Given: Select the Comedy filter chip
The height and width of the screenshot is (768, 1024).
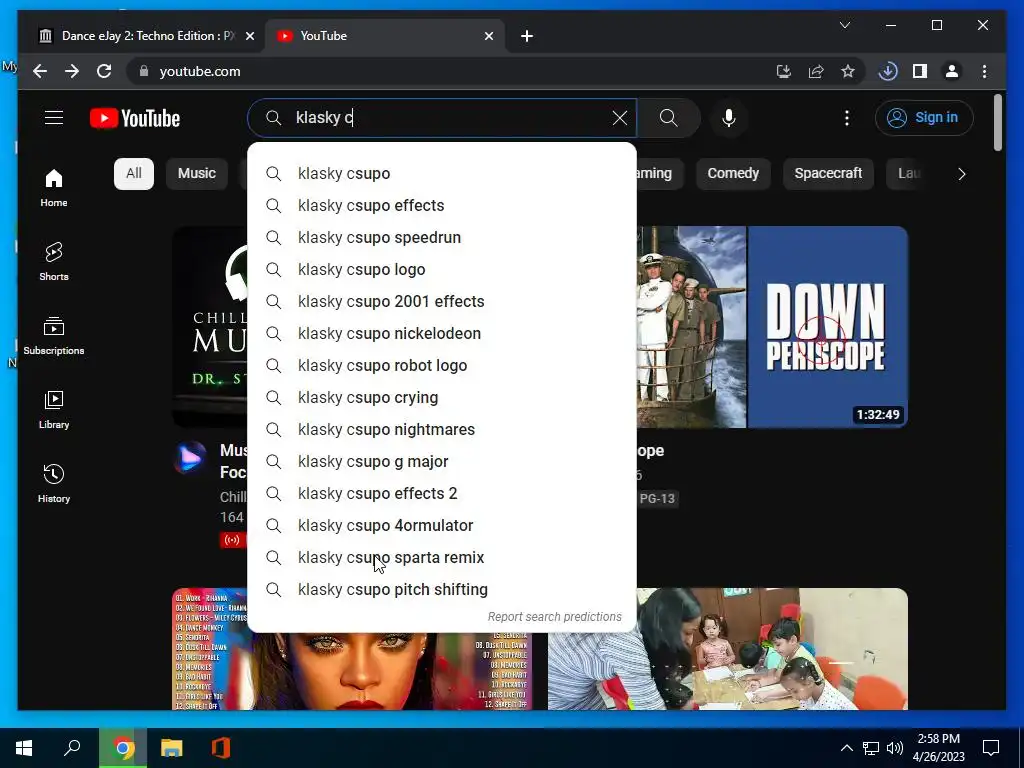Looking at the screenshot, I should click(x=733, y=174).
